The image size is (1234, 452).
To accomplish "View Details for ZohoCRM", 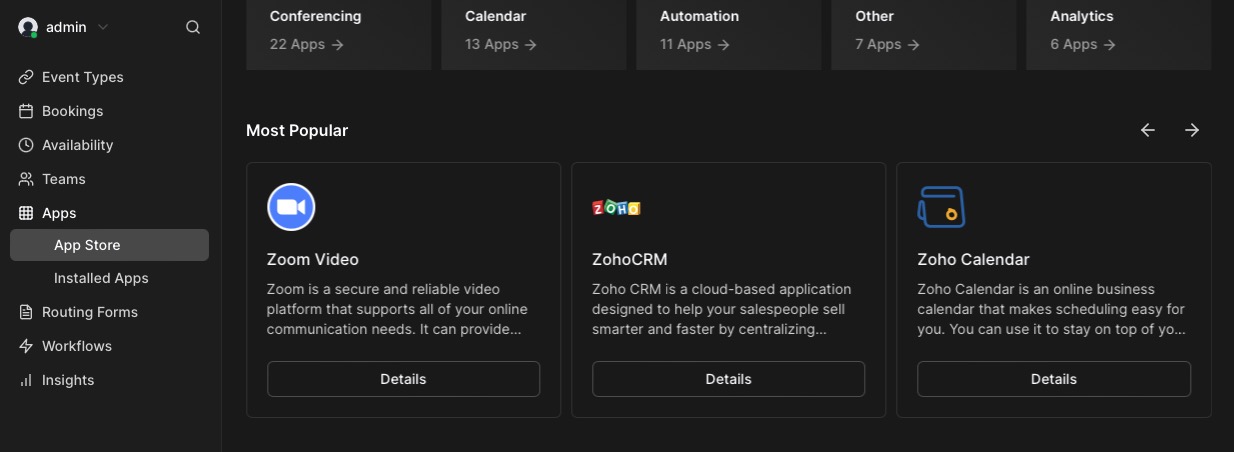I will click(728, 379).
